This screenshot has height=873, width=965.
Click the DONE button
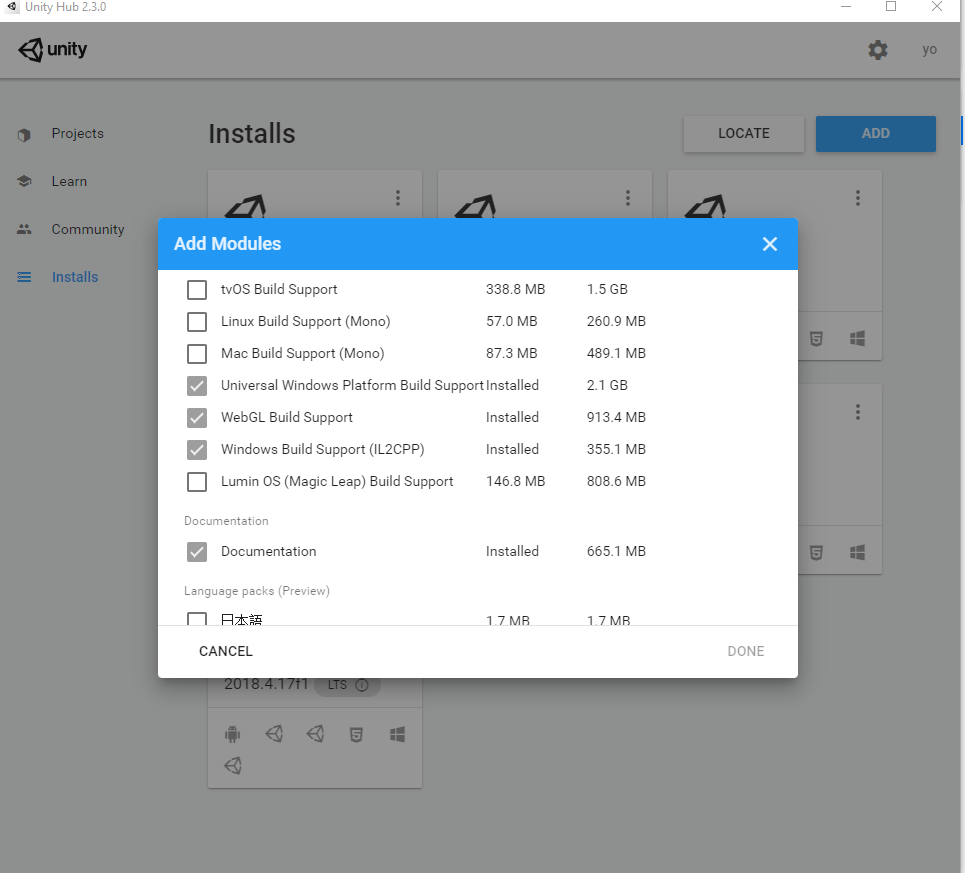pos(745,651)
